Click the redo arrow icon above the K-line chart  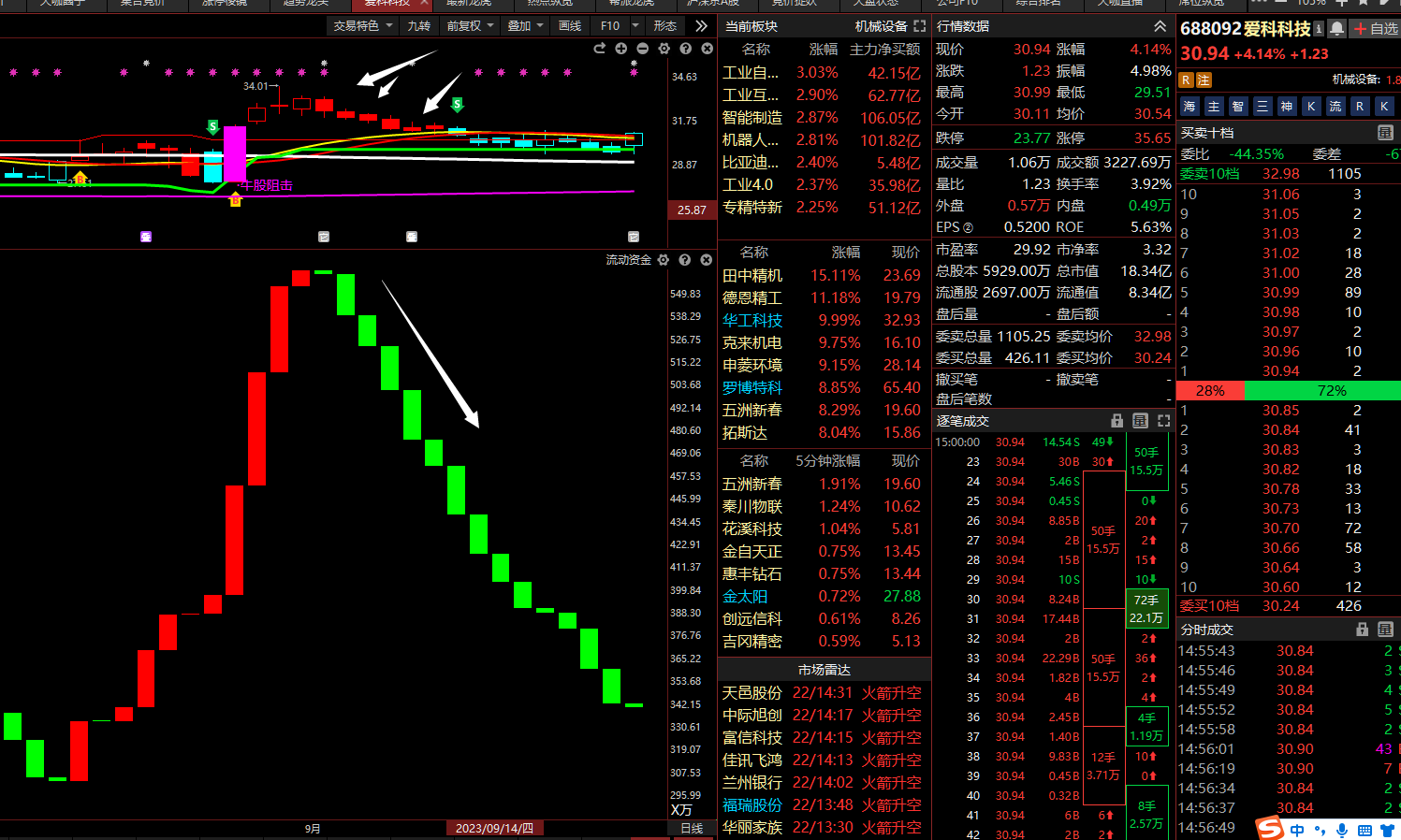(600, 49)
